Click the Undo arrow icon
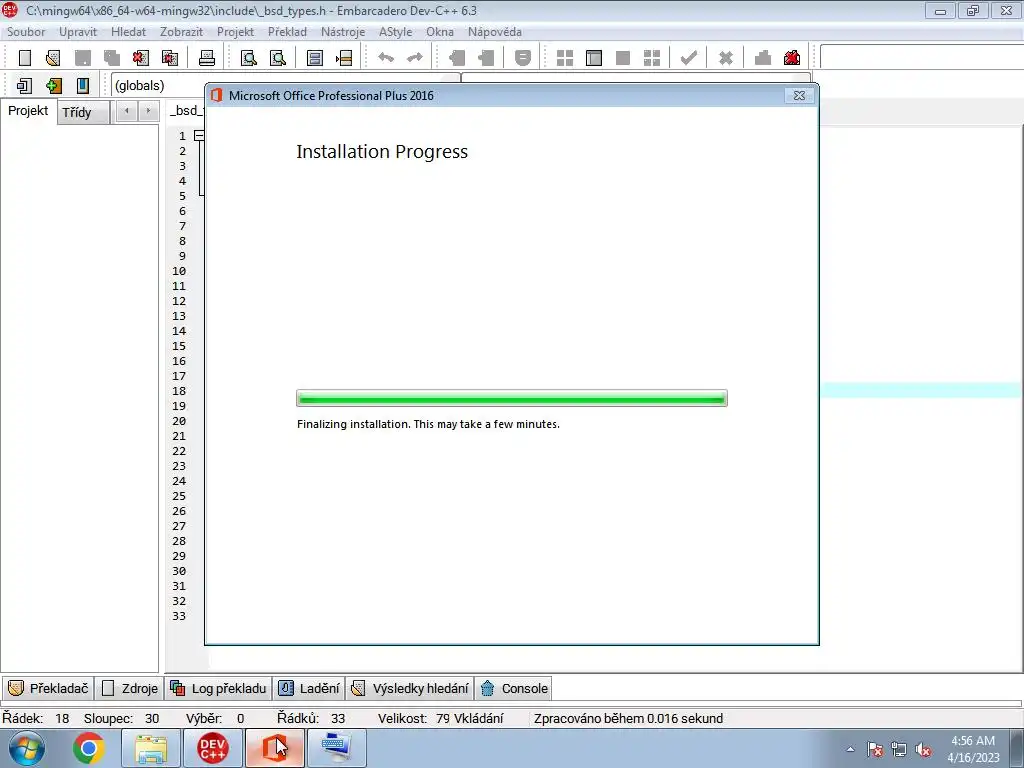1024x768 pixels. [x=386, y=57]
